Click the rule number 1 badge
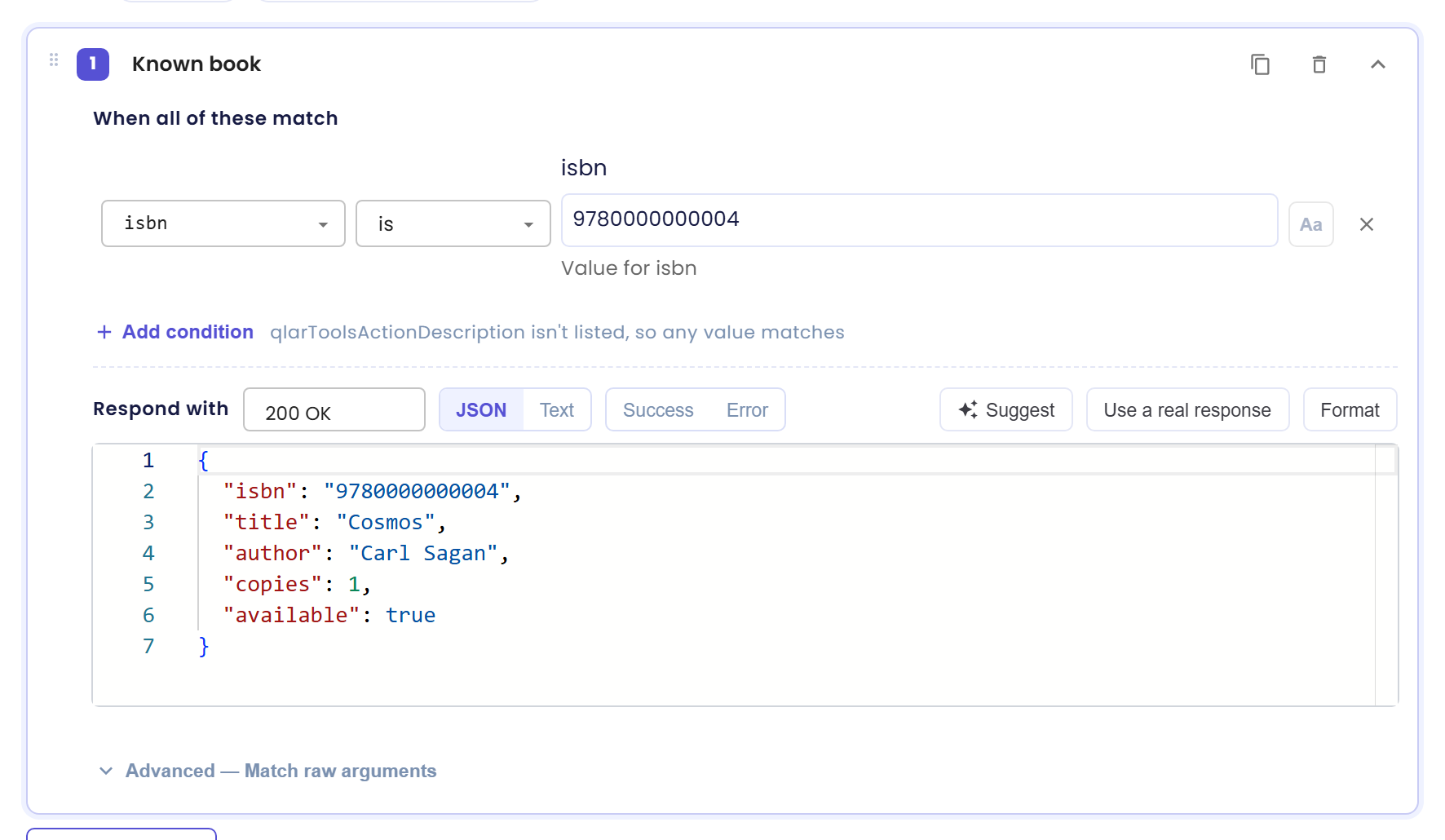Screen dimensions: 1445x840 pyautogui.click(x=93, y=64)
